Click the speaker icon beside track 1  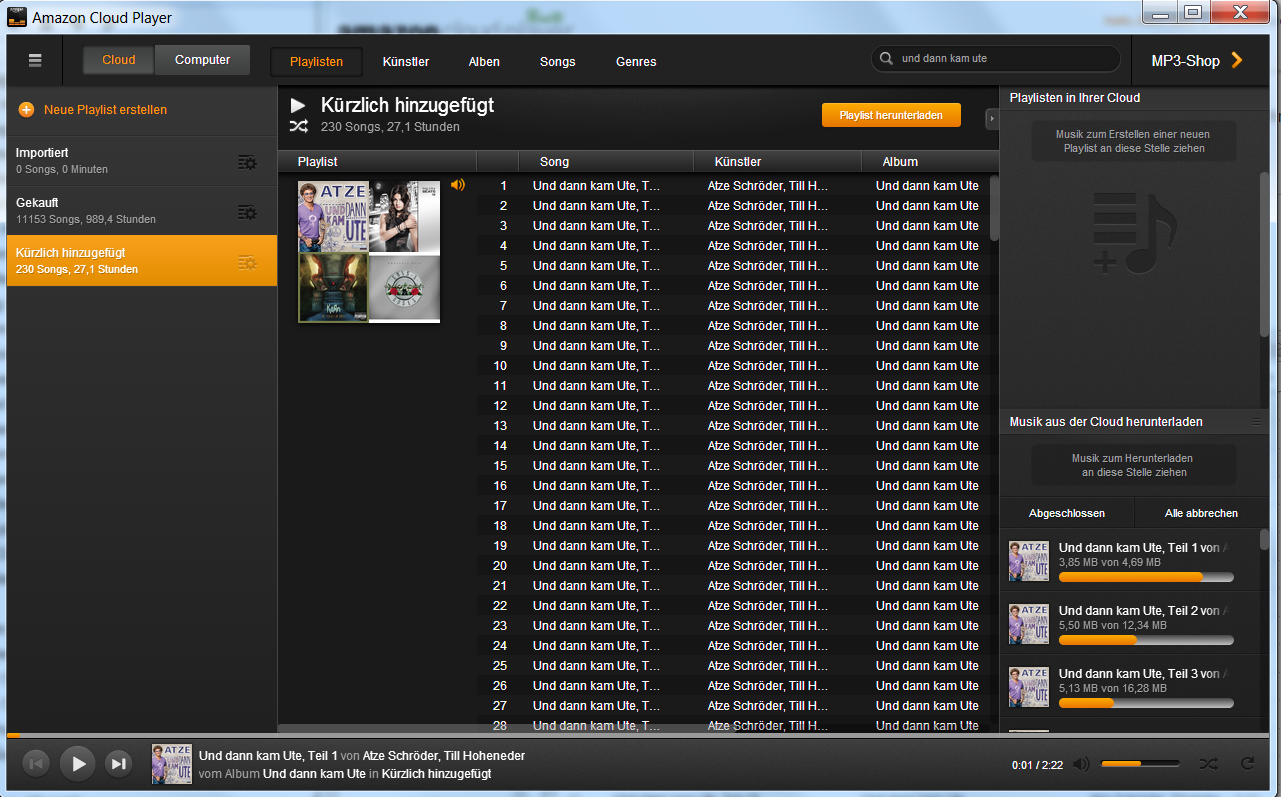tap(458, 184)
